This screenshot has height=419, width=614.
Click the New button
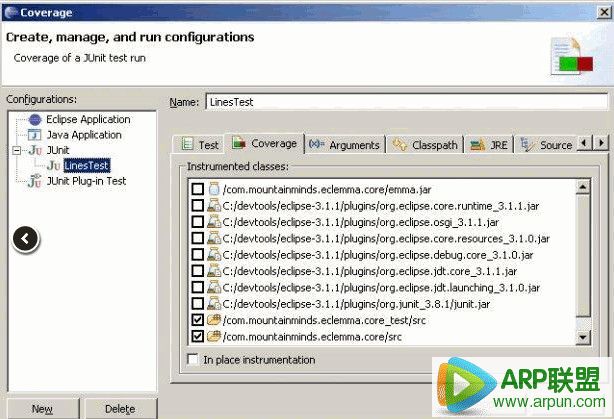point(41,409)
